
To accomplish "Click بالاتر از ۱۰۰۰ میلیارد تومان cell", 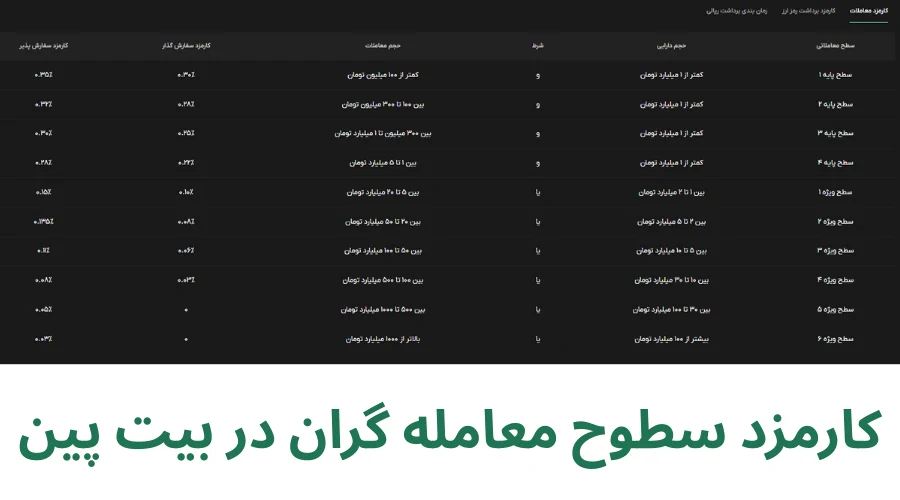I will (382, 339).
